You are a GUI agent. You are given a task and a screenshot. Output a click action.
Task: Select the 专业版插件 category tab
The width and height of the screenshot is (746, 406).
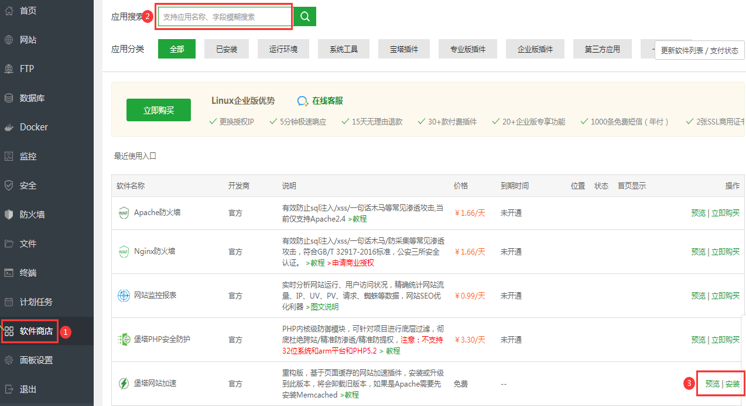[x=468, y=49]
